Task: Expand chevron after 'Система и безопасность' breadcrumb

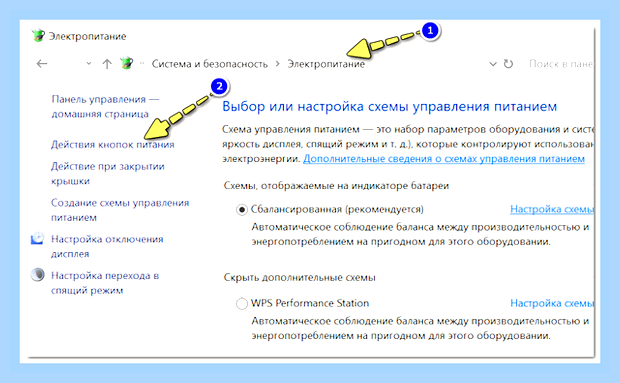Action: coord(278,64)
